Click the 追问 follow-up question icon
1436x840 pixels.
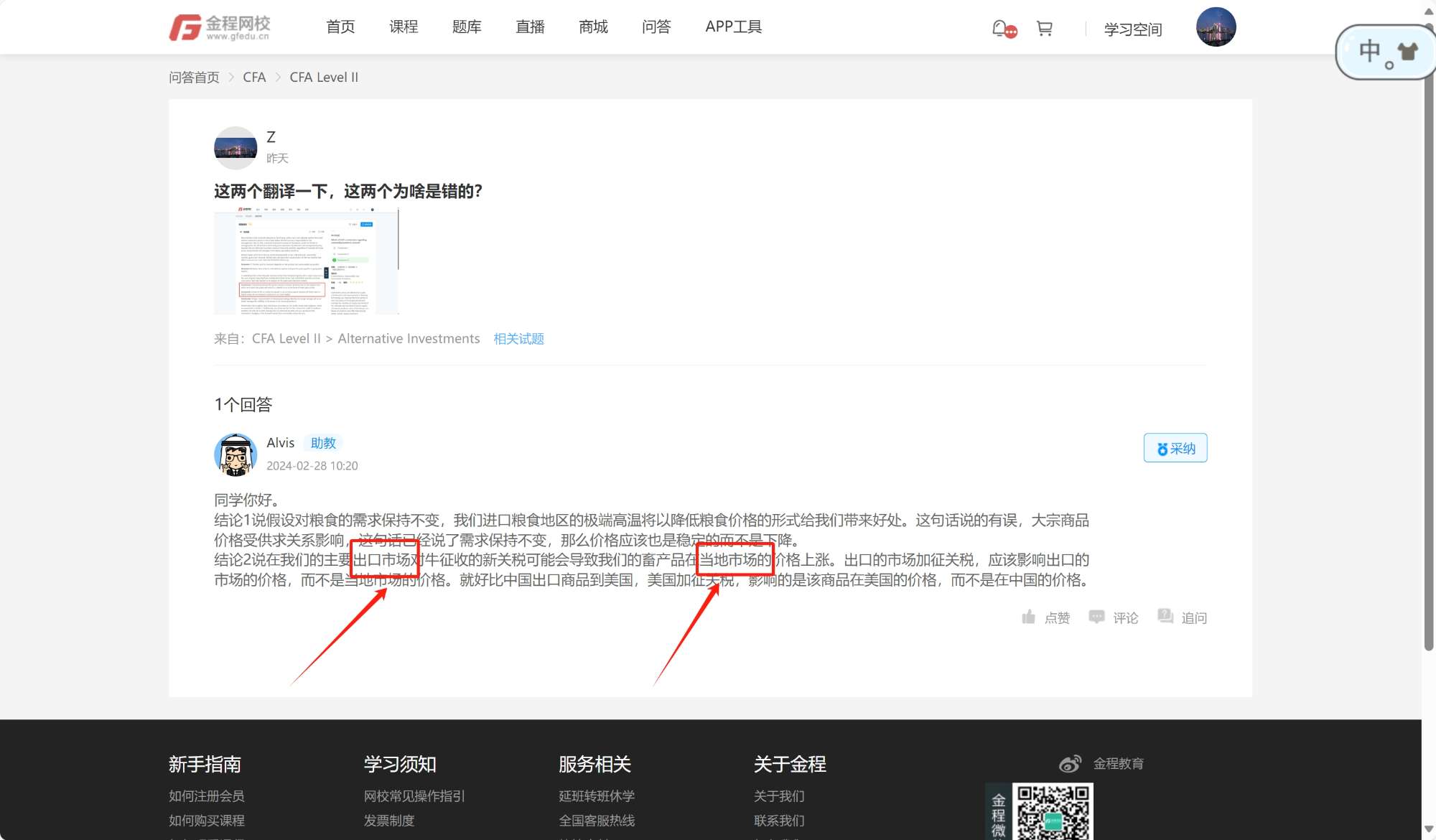tap(1165, 617)
